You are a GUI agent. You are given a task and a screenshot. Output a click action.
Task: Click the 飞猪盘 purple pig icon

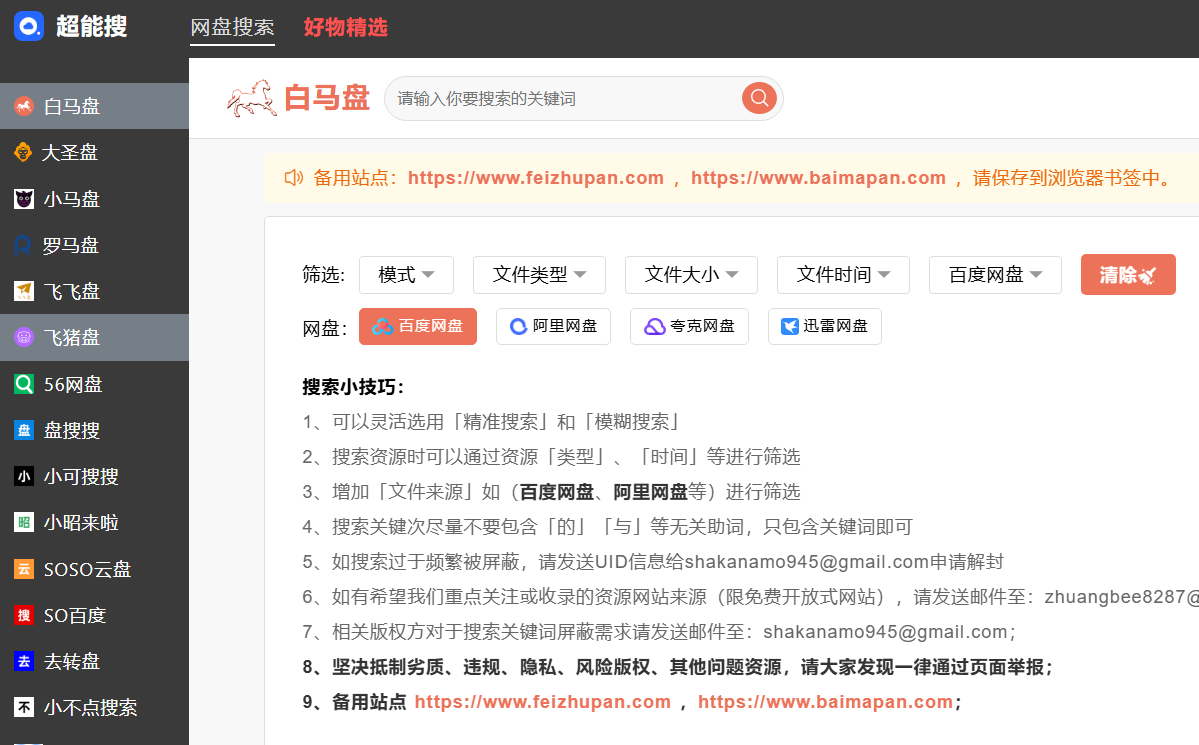pyautogui.click(x=24, y=337)
